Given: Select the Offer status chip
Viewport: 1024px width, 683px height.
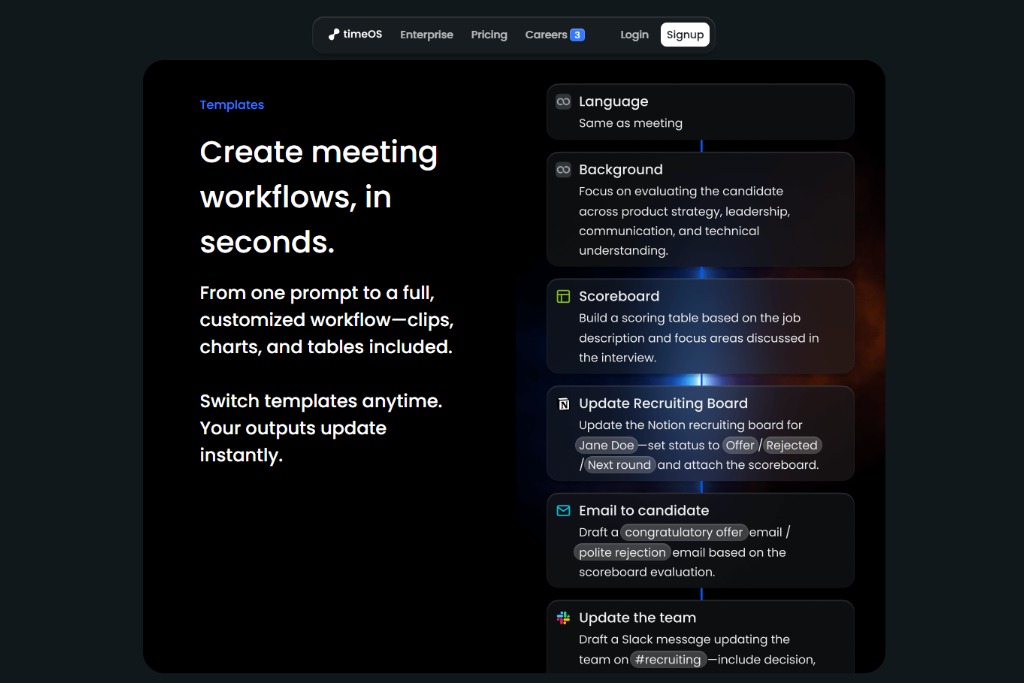Looking at the screenshot, I should [739, 446].
